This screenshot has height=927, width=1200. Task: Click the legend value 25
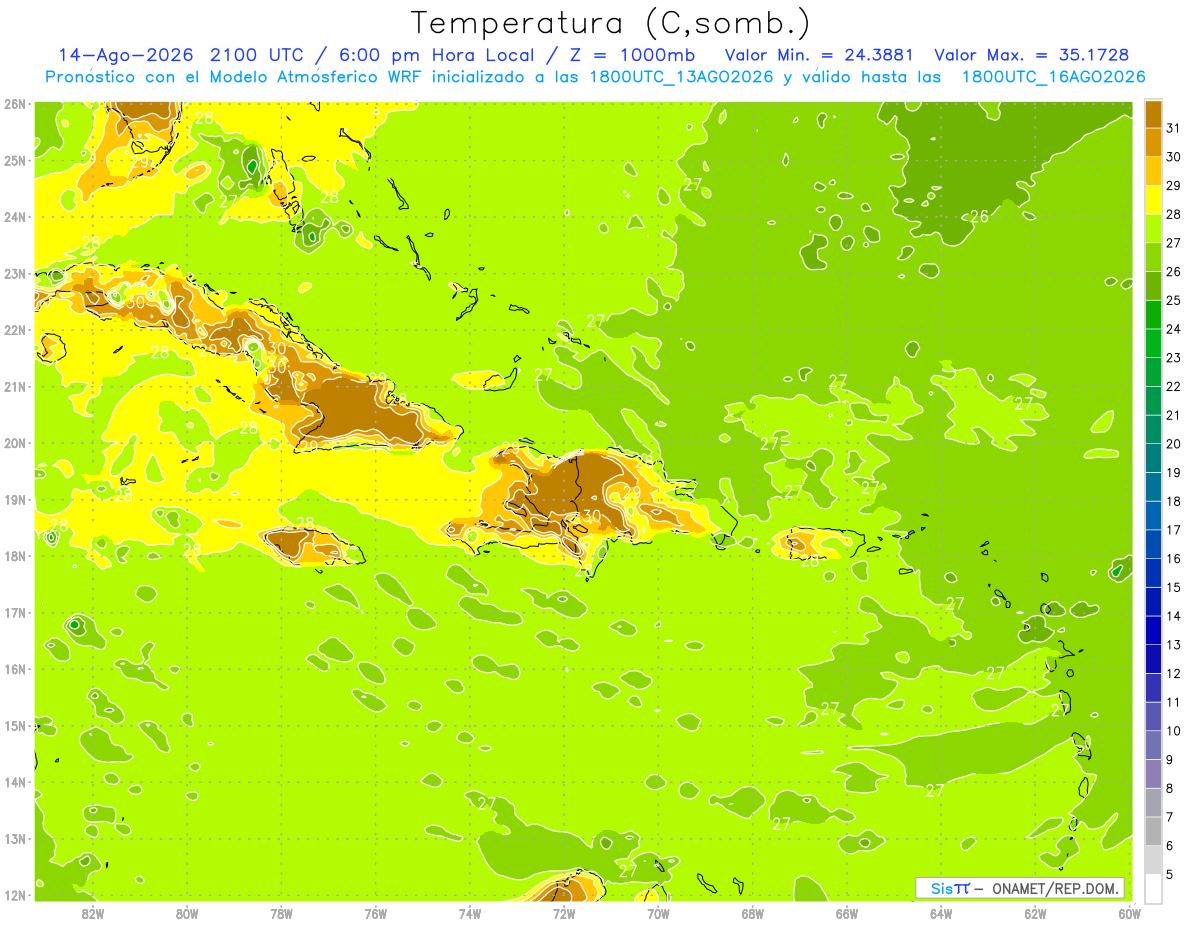pos(1174,300)
